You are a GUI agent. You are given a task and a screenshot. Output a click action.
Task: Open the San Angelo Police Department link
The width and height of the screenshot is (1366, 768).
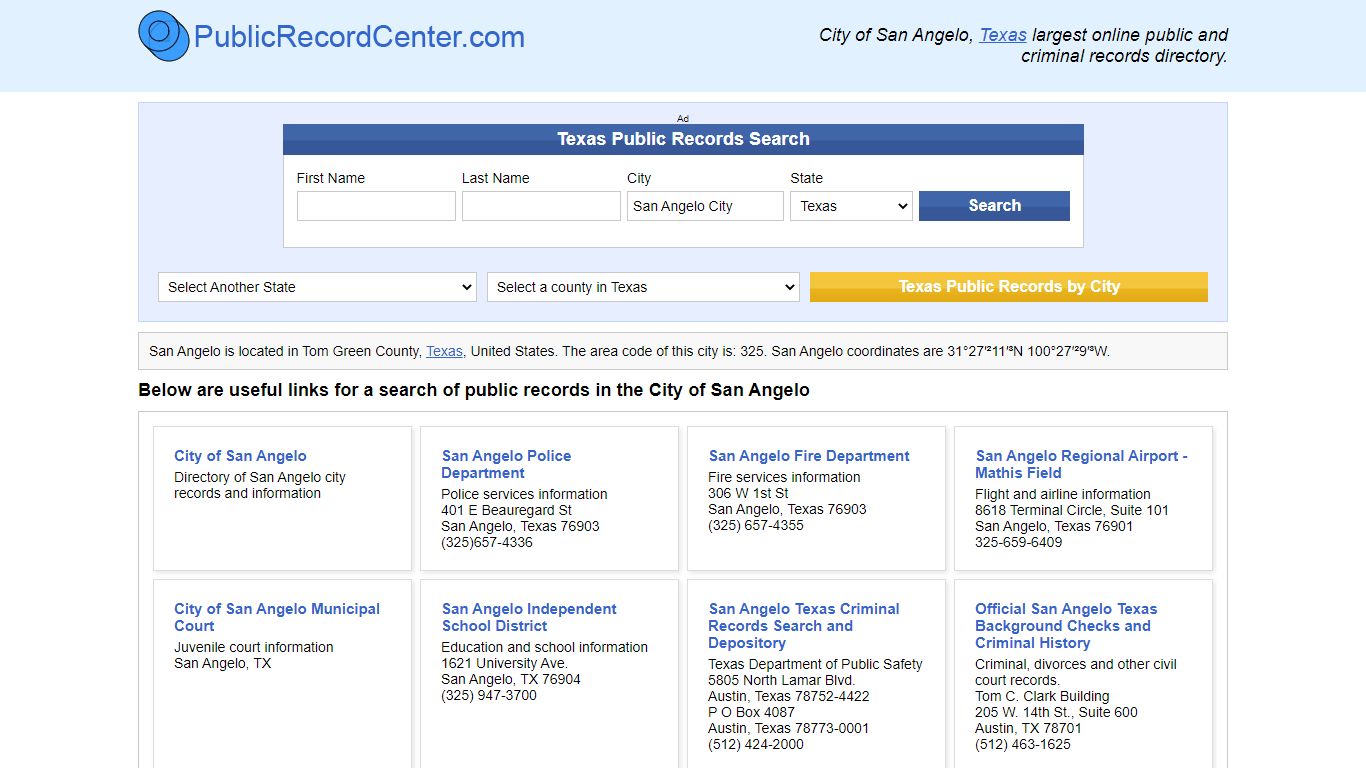(x=506, y=464)
